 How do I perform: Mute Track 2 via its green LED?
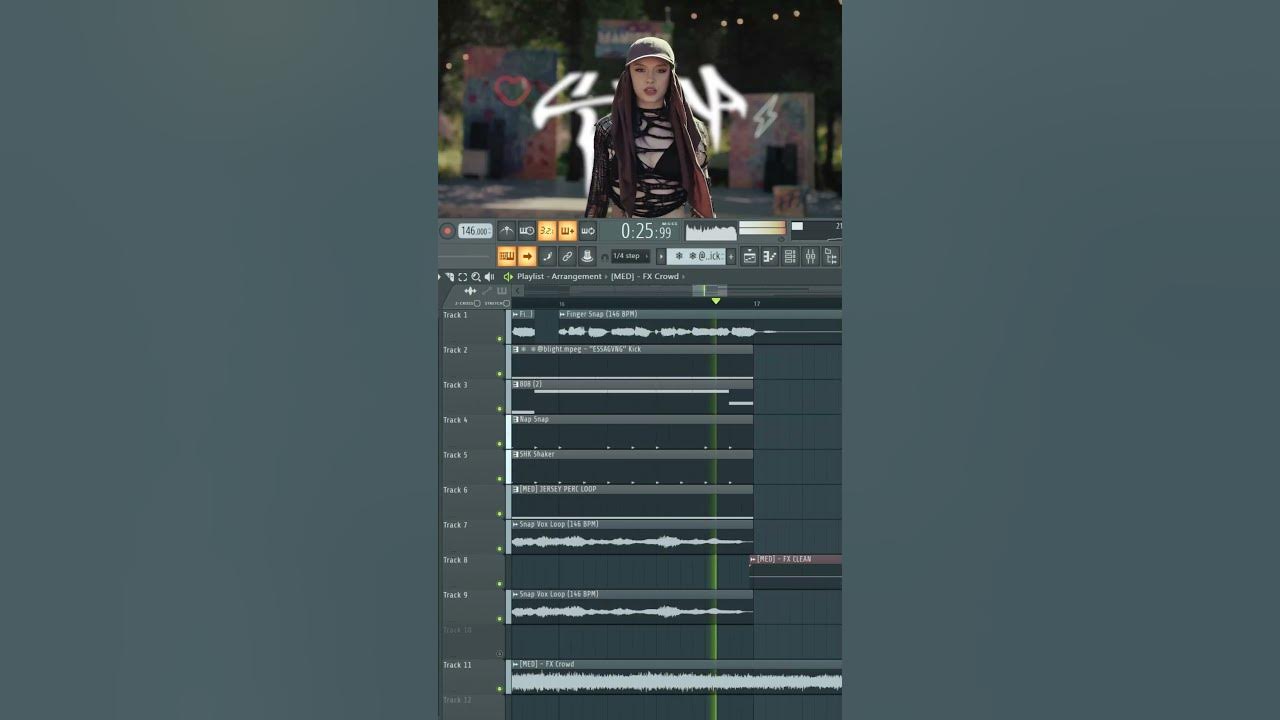pyautogui.click(x=499, y=374)
